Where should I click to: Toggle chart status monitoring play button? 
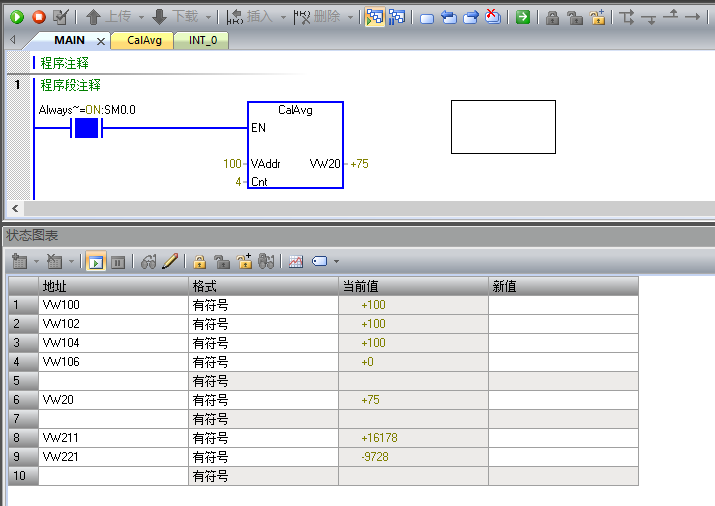96,261
